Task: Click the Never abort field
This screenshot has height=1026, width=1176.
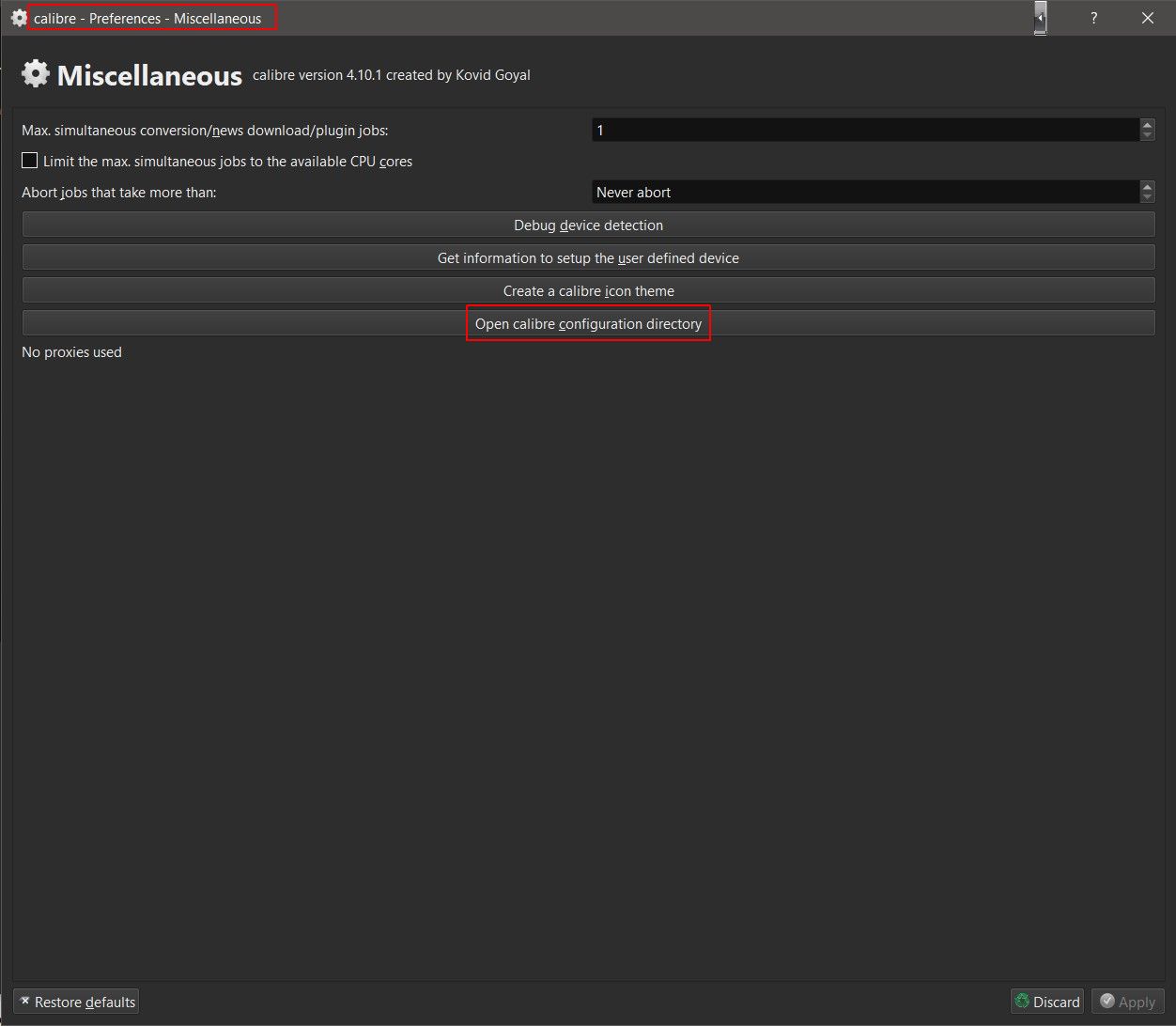Action: click(865, 192)
